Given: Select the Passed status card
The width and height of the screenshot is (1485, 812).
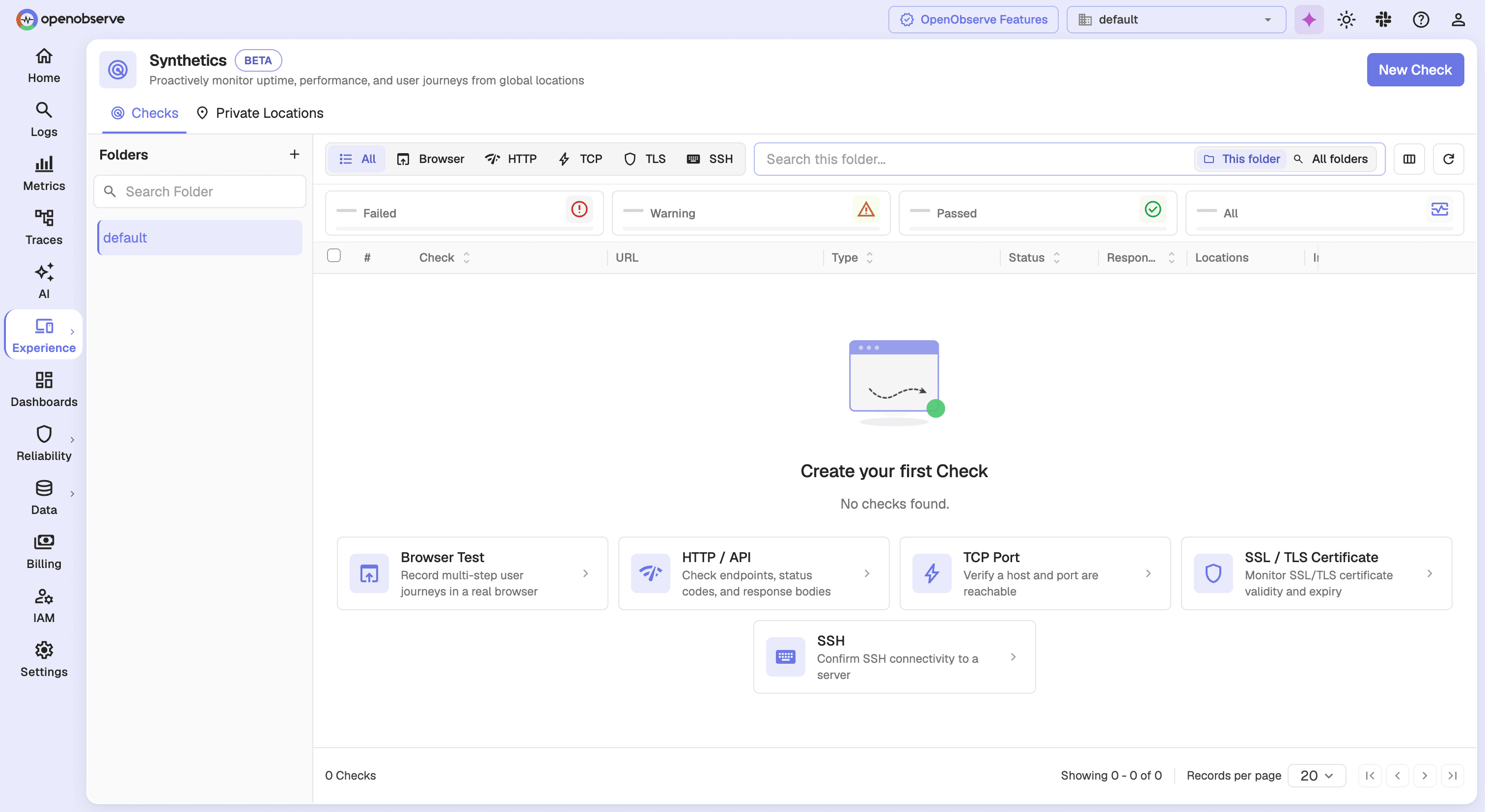Looking at the screenshot, I should click(1038, 213).
